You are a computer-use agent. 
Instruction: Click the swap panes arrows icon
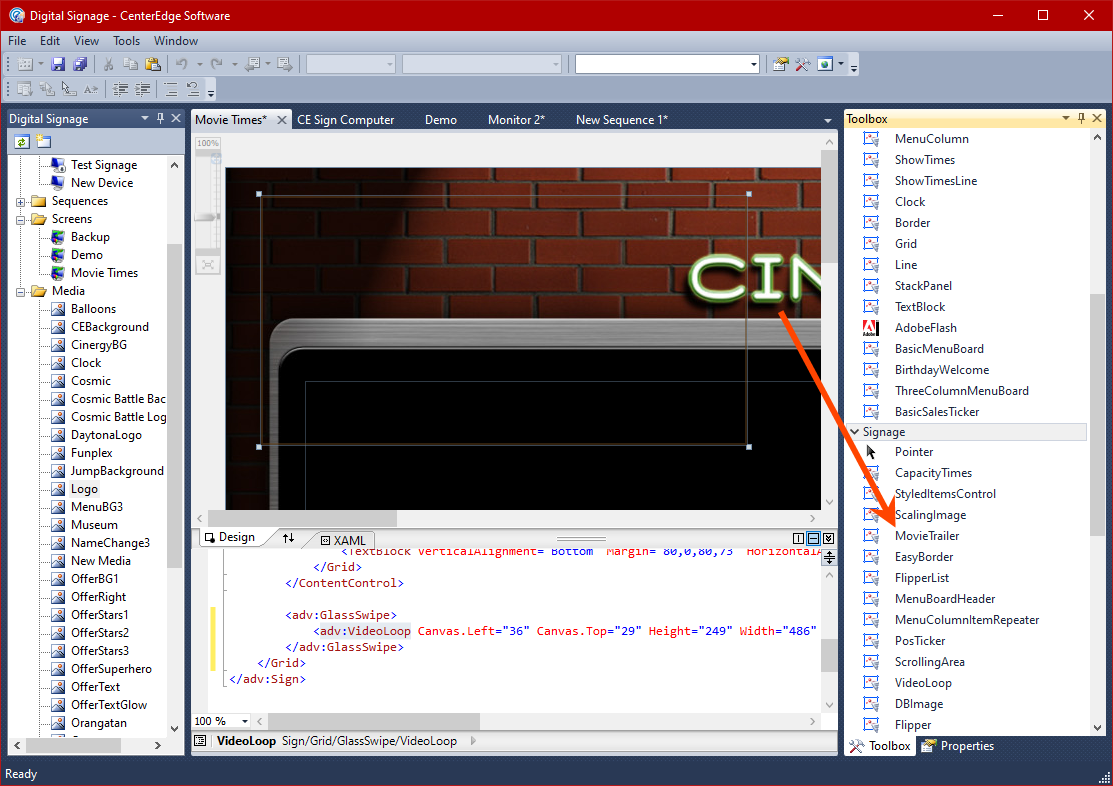pos(289,538)
